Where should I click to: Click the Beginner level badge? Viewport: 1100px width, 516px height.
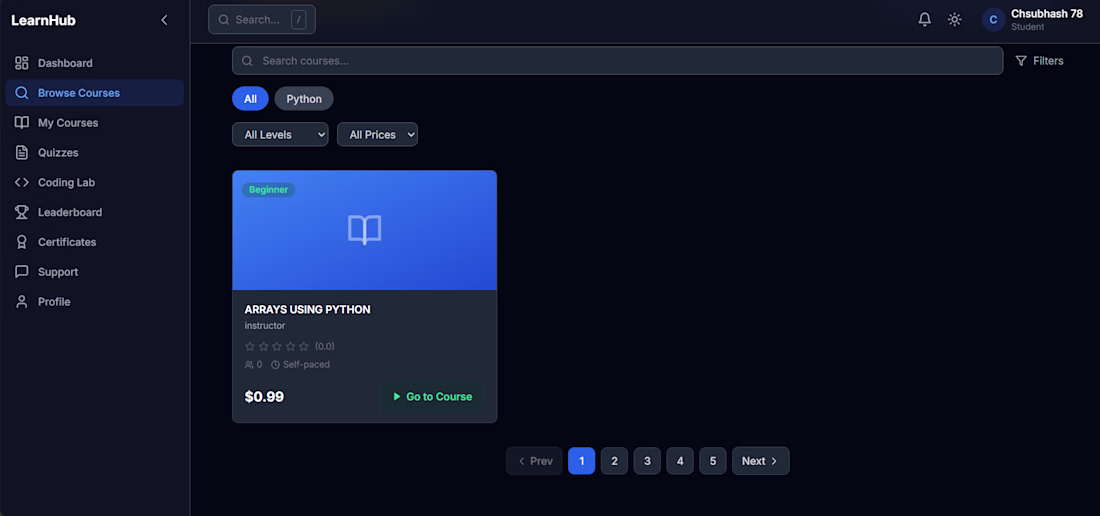pyautogui.click(x=269, y=189)
